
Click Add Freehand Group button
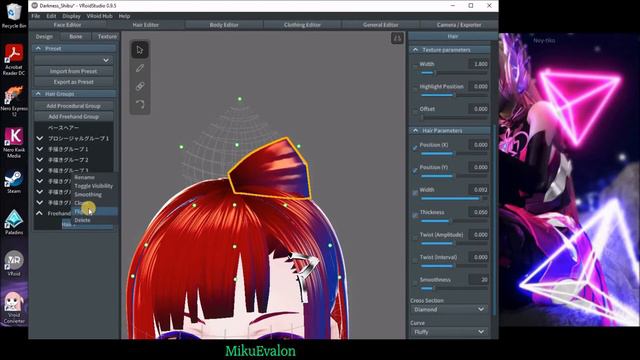(74, 116)
